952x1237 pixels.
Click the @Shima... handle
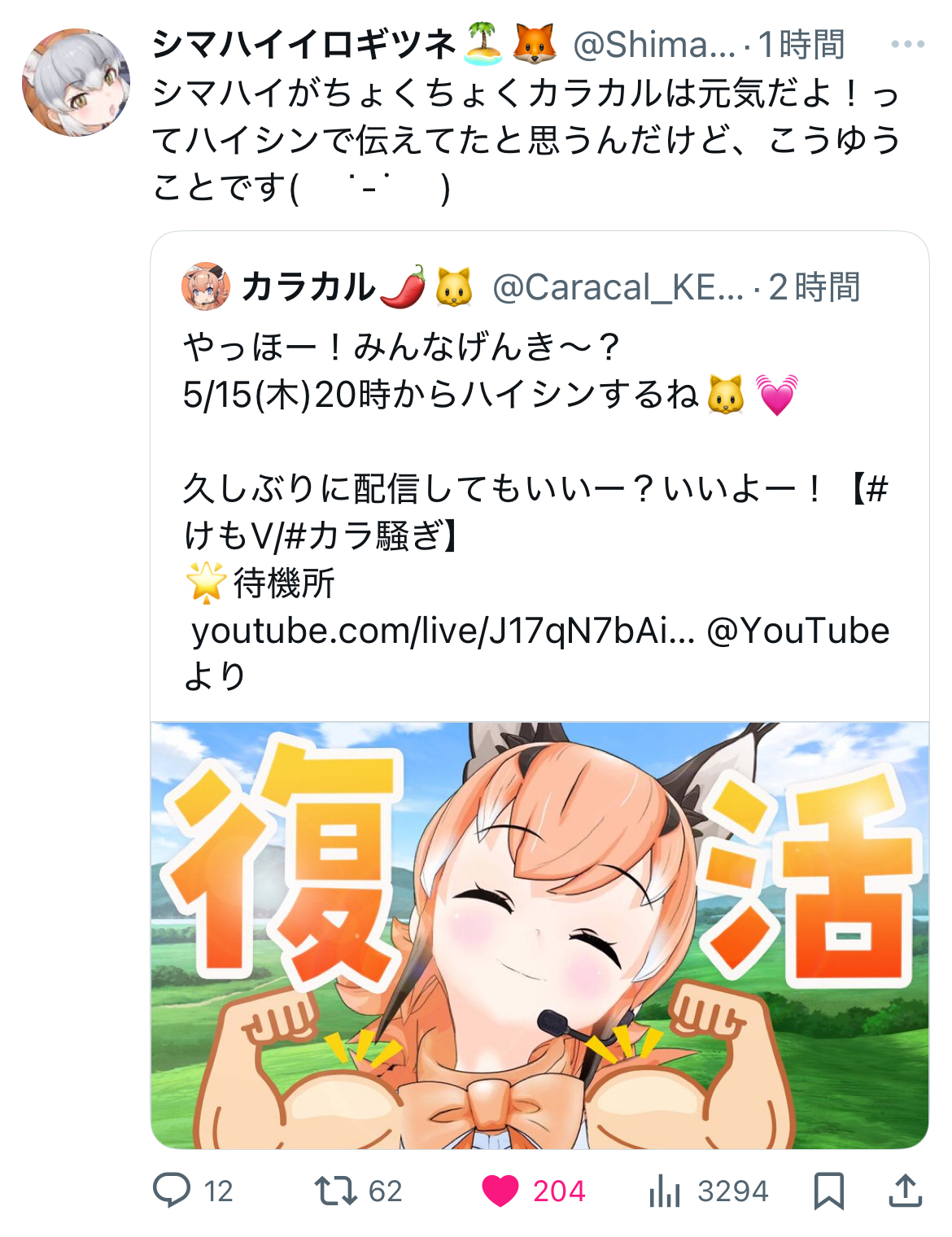click(x=654, y=44)
